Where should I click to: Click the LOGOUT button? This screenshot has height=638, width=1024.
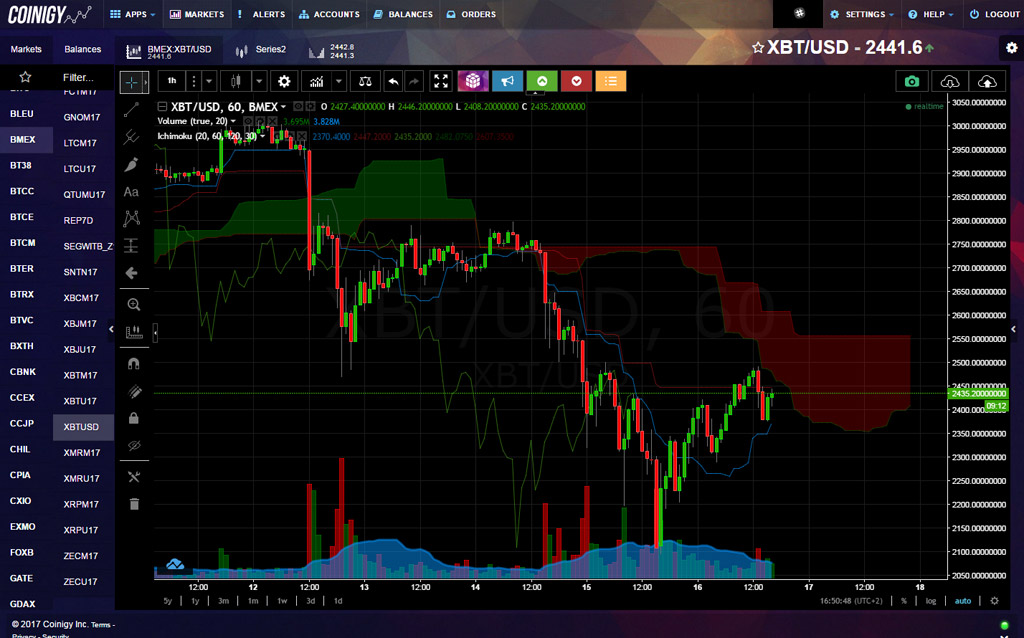click(x=994, y=14)
